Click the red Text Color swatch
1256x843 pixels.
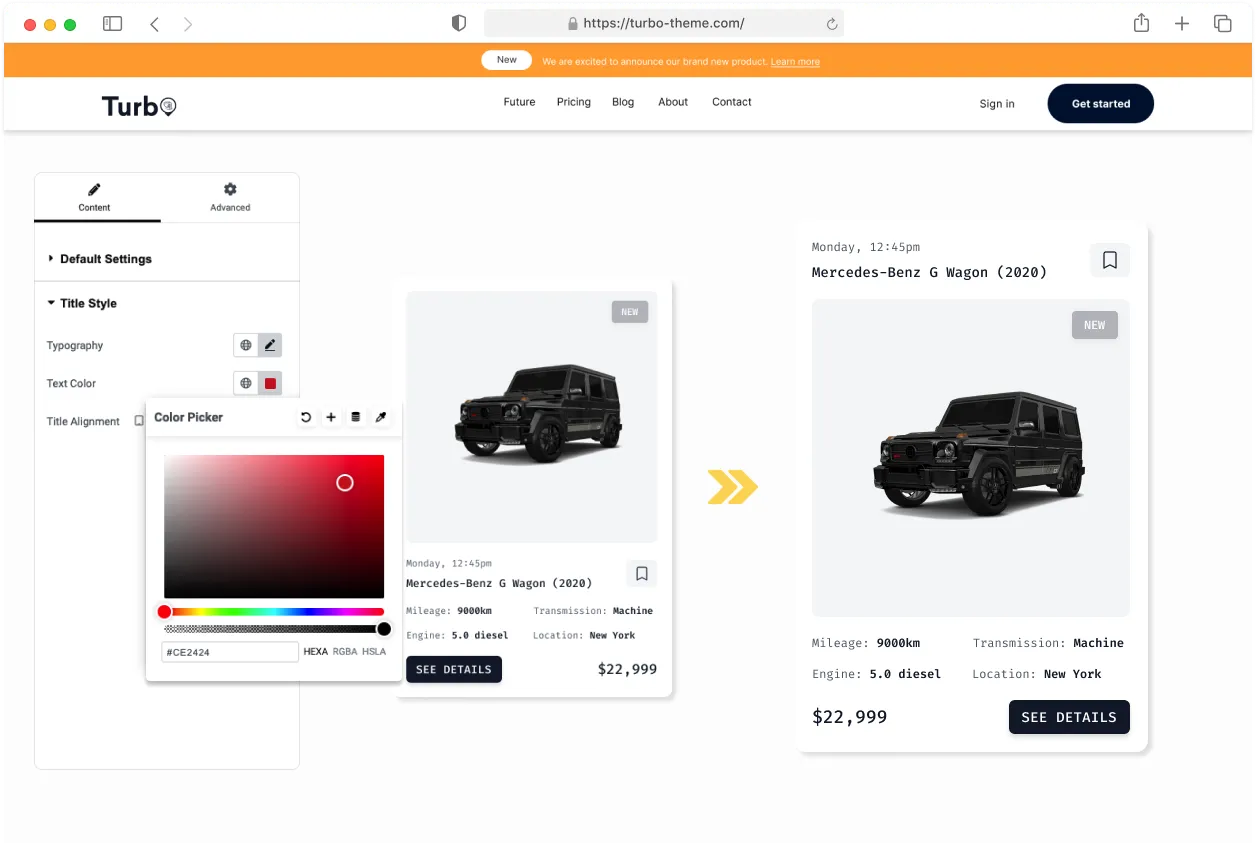[x=270, y=383]
